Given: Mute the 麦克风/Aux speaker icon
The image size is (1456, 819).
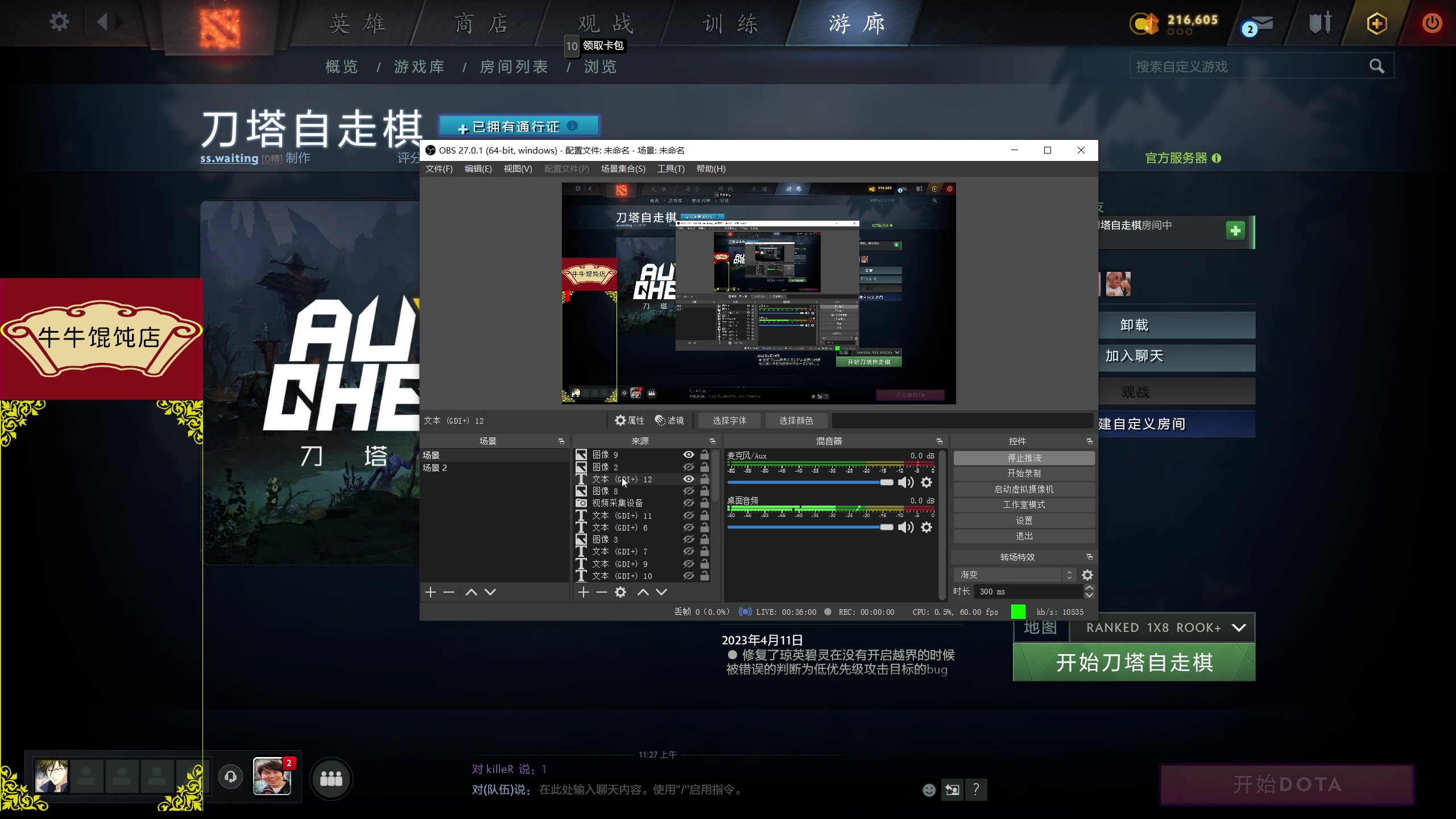Looking at the screenshot, I should 905,482.
